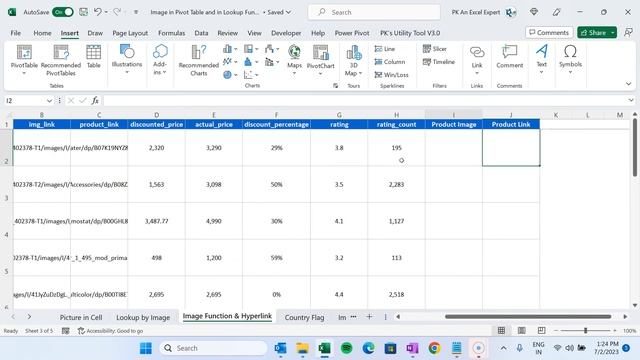Viewport: 640px width, 360px height.
Task: Open the Data ribbon tab
Action: (201, 33)
